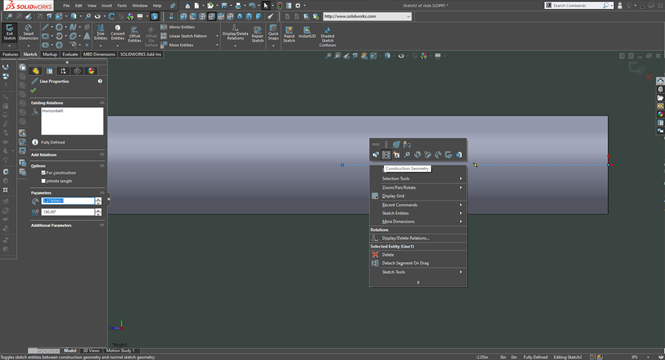Click the Rebuild traffic light icon
The image size is (665, 360).
click(279, 6)
